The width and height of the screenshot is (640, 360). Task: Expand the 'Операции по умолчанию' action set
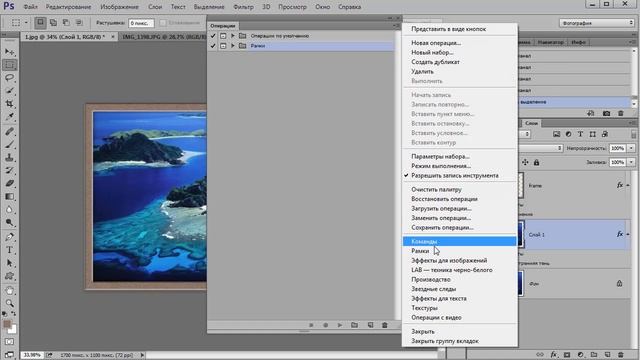pos(233,36)
